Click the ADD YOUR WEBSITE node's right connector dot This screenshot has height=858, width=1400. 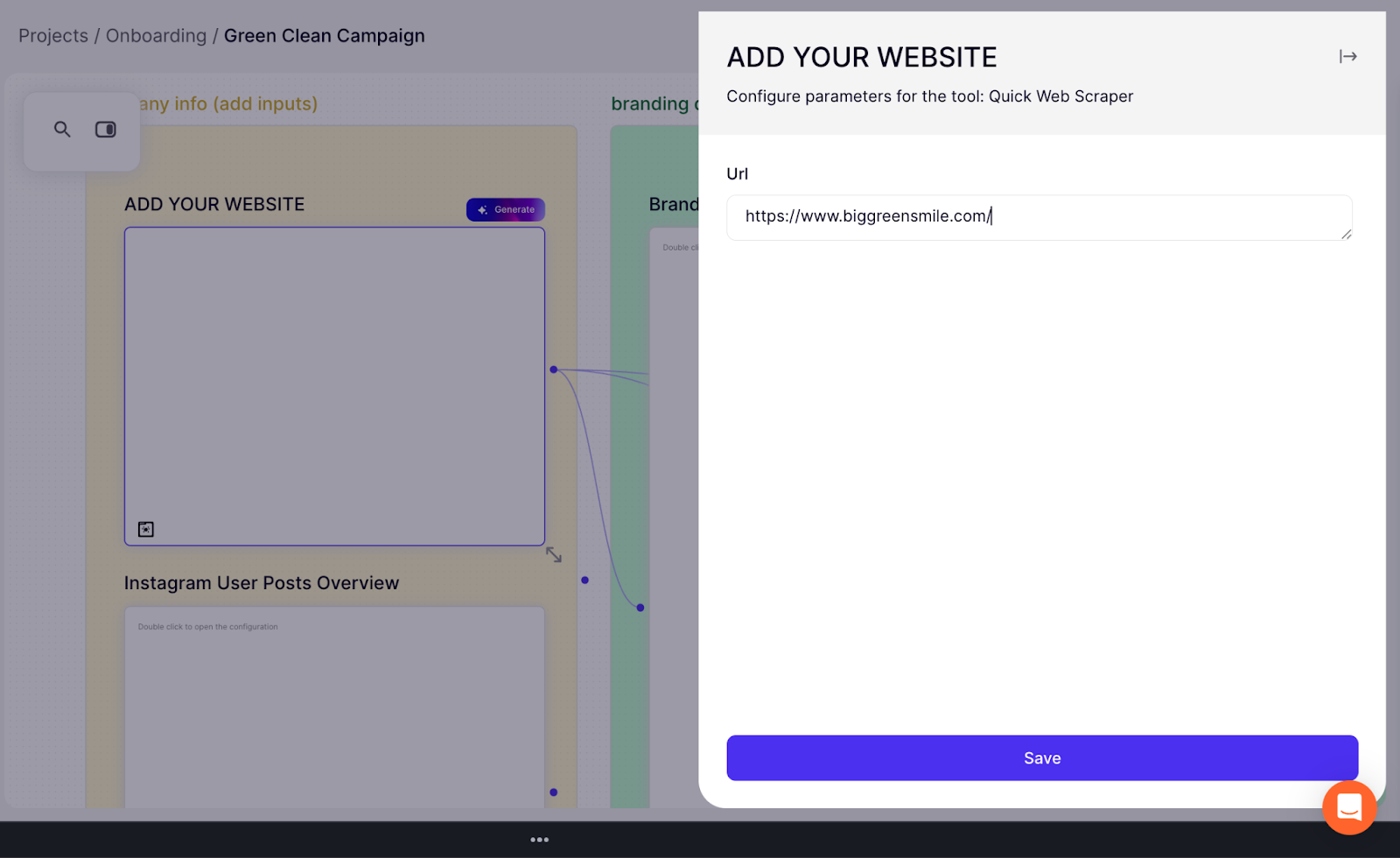point(553,369)
